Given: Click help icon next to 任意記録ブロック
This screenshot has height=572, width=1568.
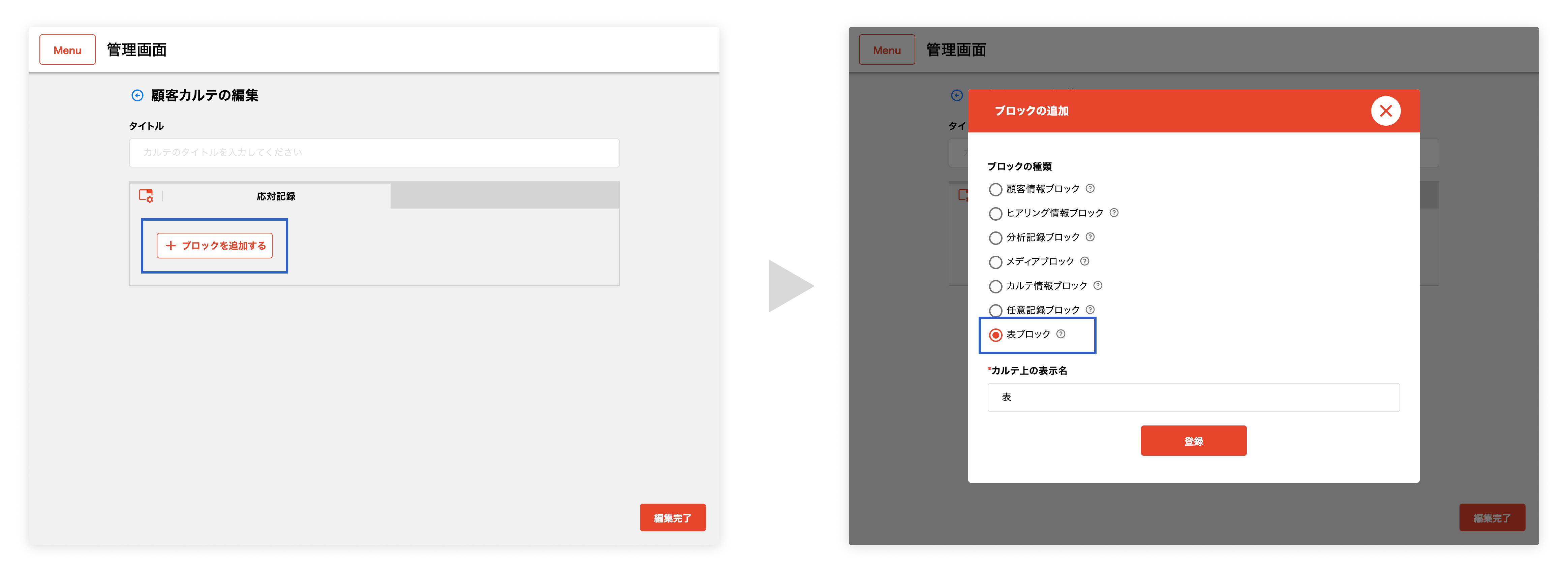Looking at the screenshot, I should (1090, 310).
